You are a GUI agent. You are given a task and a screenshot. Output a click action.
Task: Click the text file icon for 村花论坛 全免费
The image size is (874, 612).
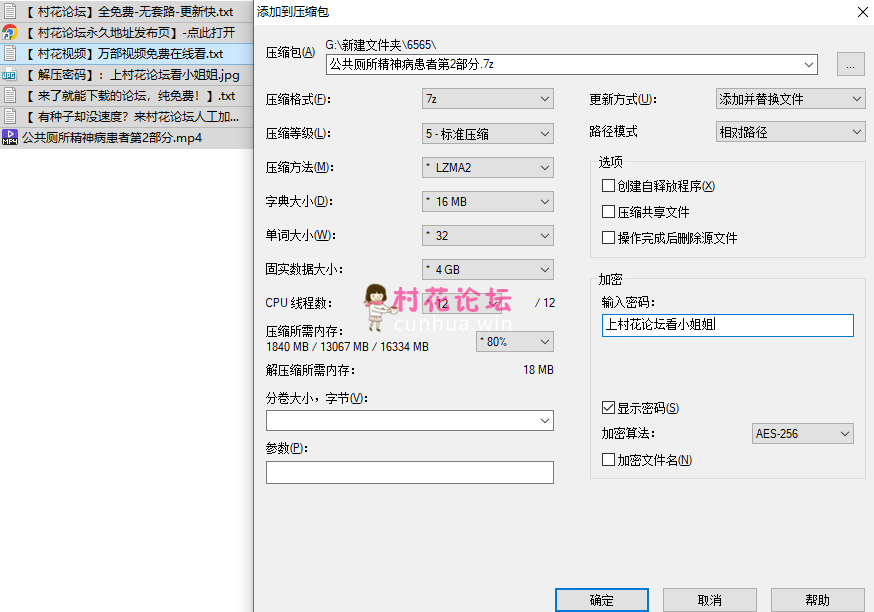click(9, 11)
